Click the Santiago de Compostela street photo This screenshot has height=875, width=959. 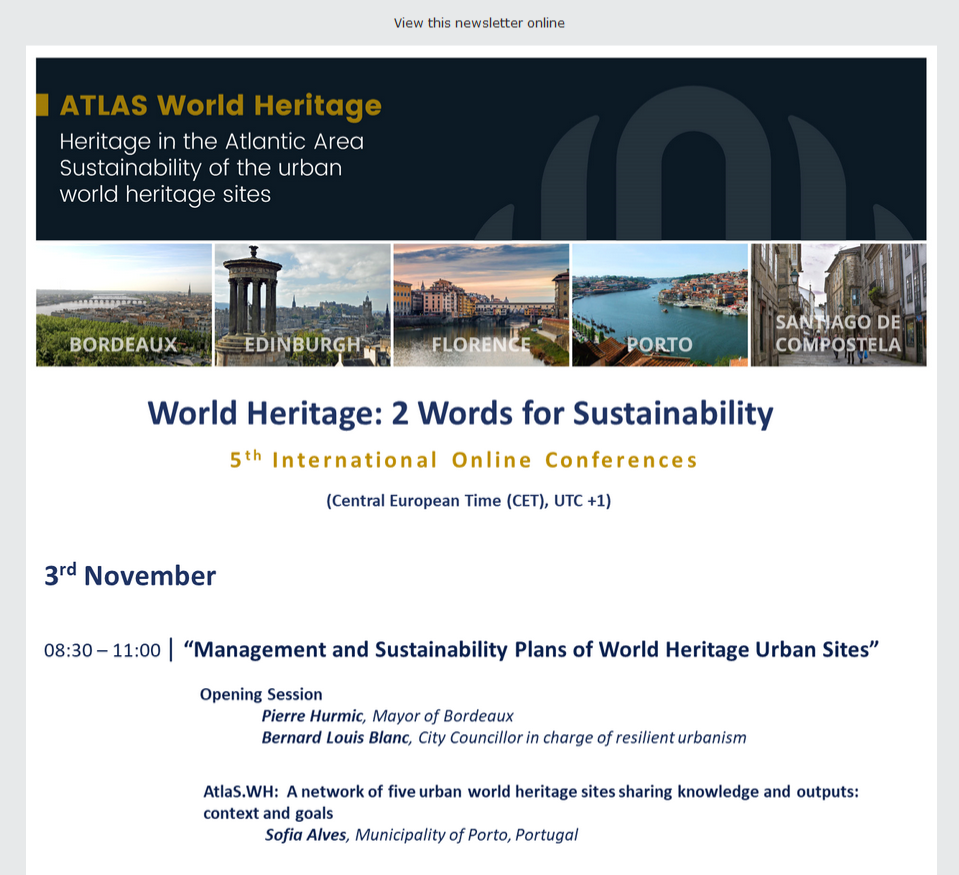point(839,305)
